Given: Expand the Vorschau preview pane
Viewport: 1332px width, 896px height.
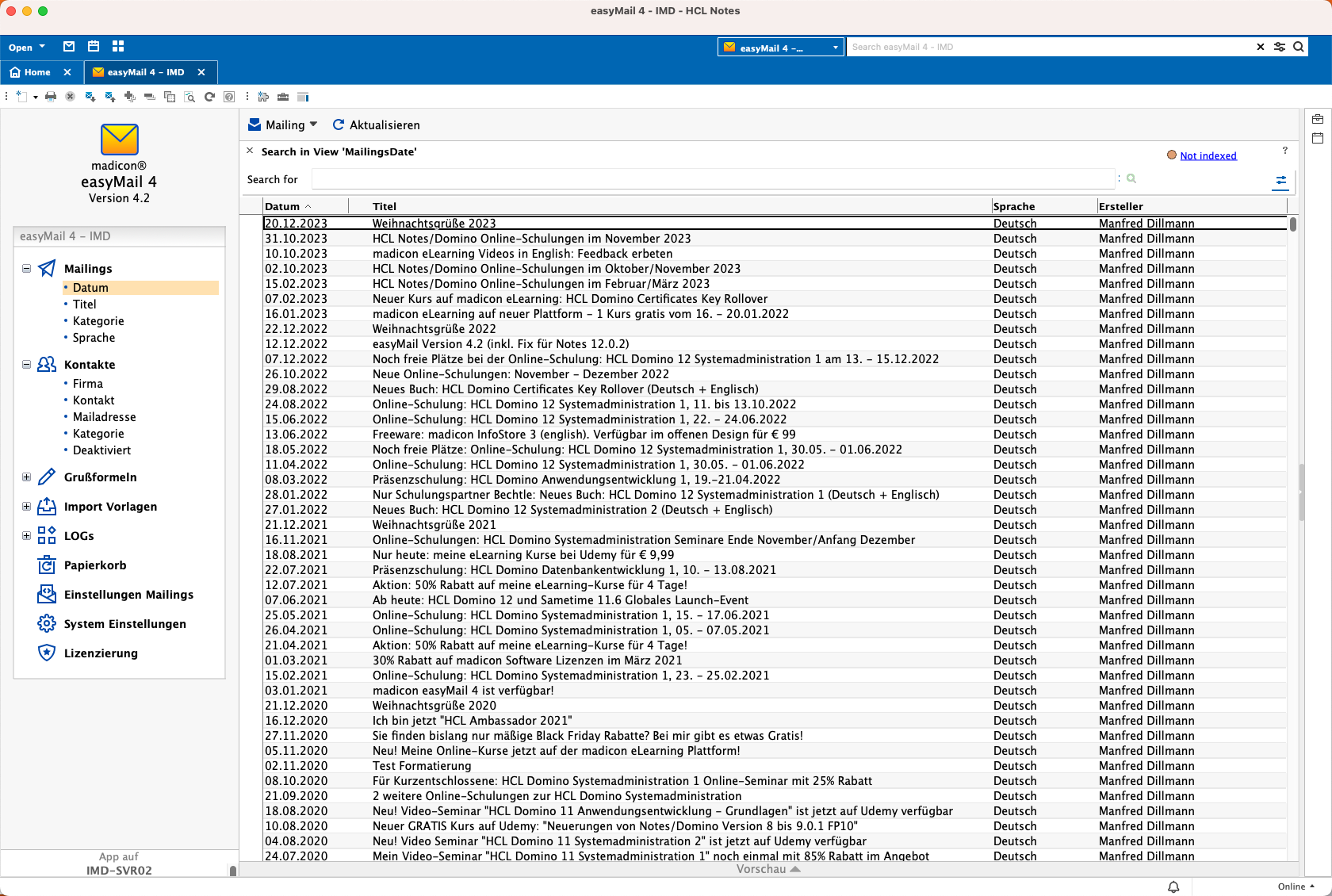Looking at the screenshot, I should point(768,869).
